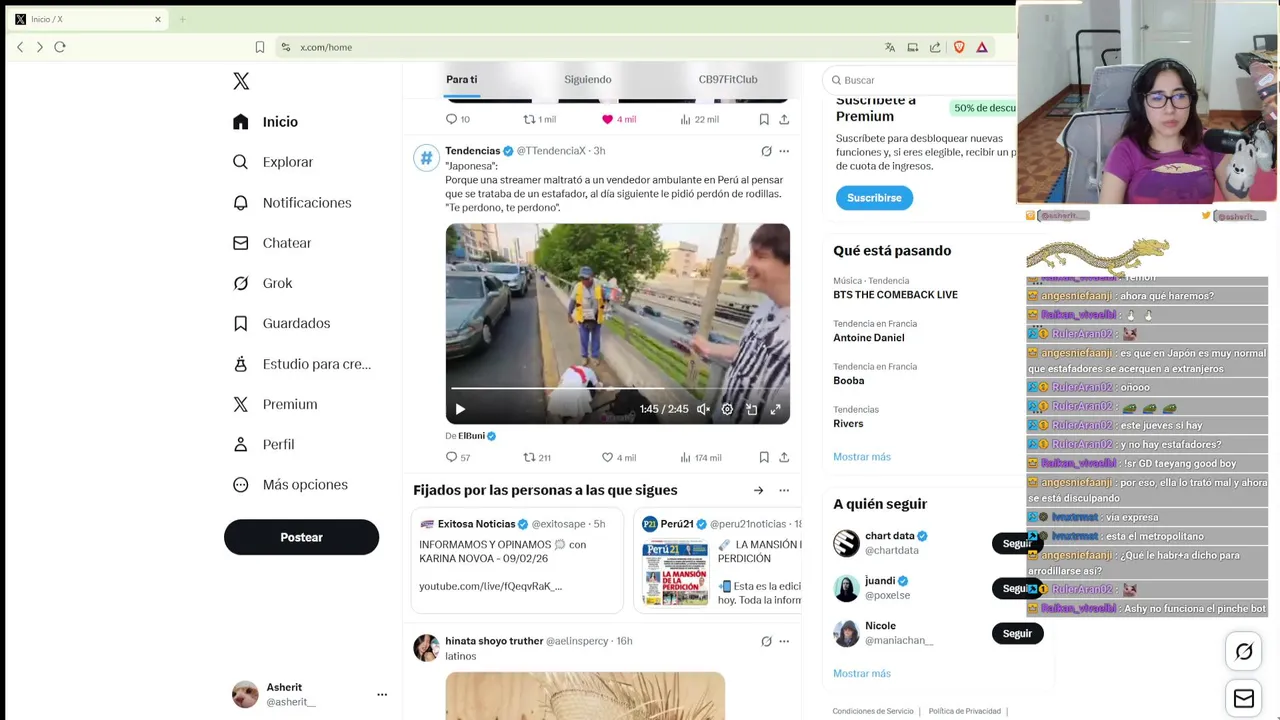Open BTS THE COMEBACK LIVE trend
Image resolution: width=1280 pixels, height=720 pixels.
895,295
